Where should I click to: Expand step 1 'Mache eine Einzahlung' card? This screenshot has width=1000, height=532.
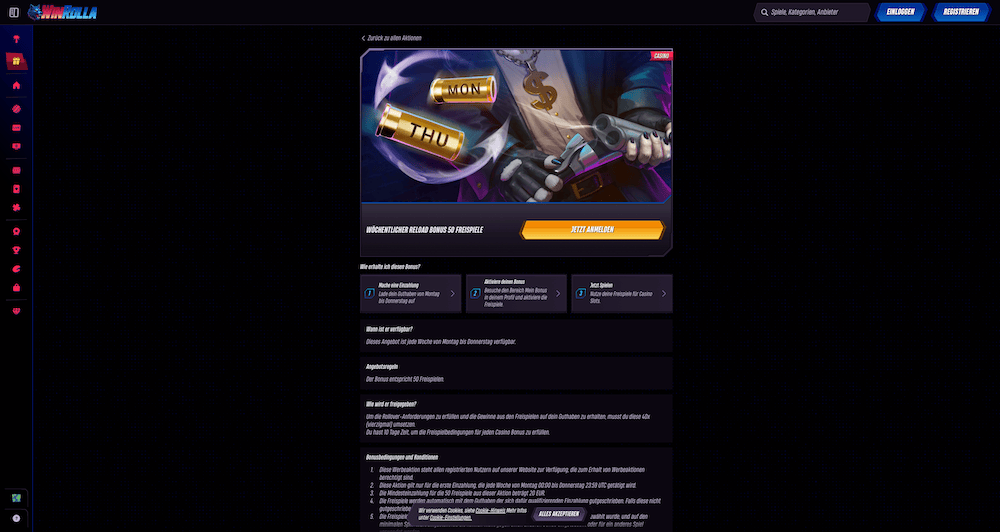tap(410, 293)
